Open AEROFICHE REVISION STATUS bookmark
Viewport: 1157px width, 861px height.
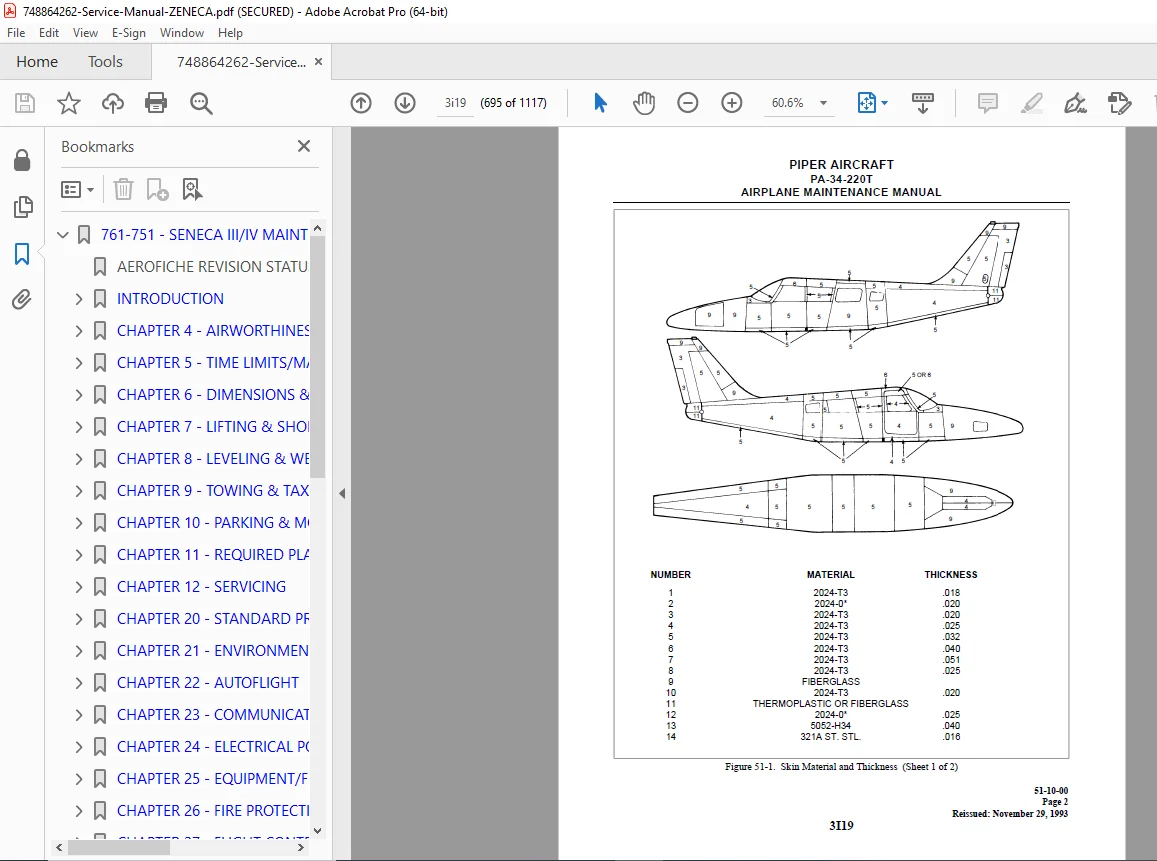(212, 266)
